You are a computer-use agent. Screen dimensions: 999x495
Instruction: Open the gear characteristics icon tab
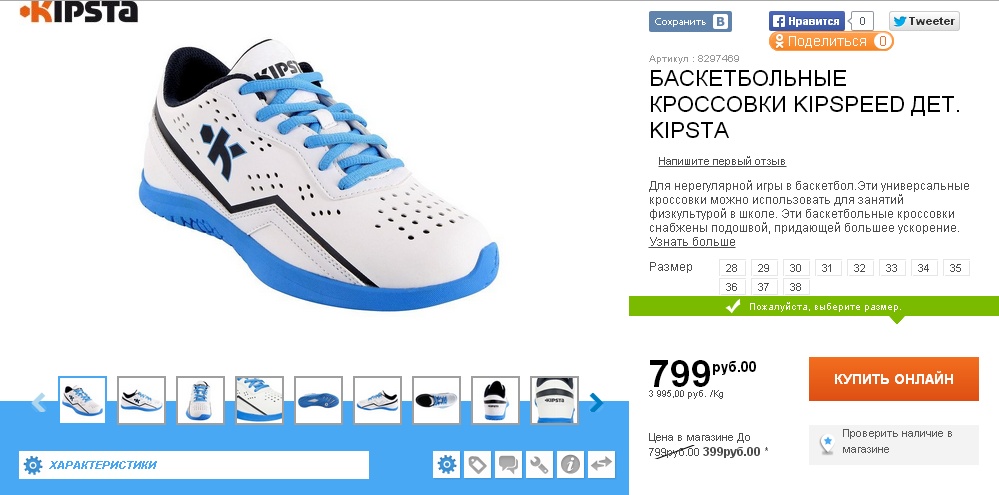coord(447,464)
